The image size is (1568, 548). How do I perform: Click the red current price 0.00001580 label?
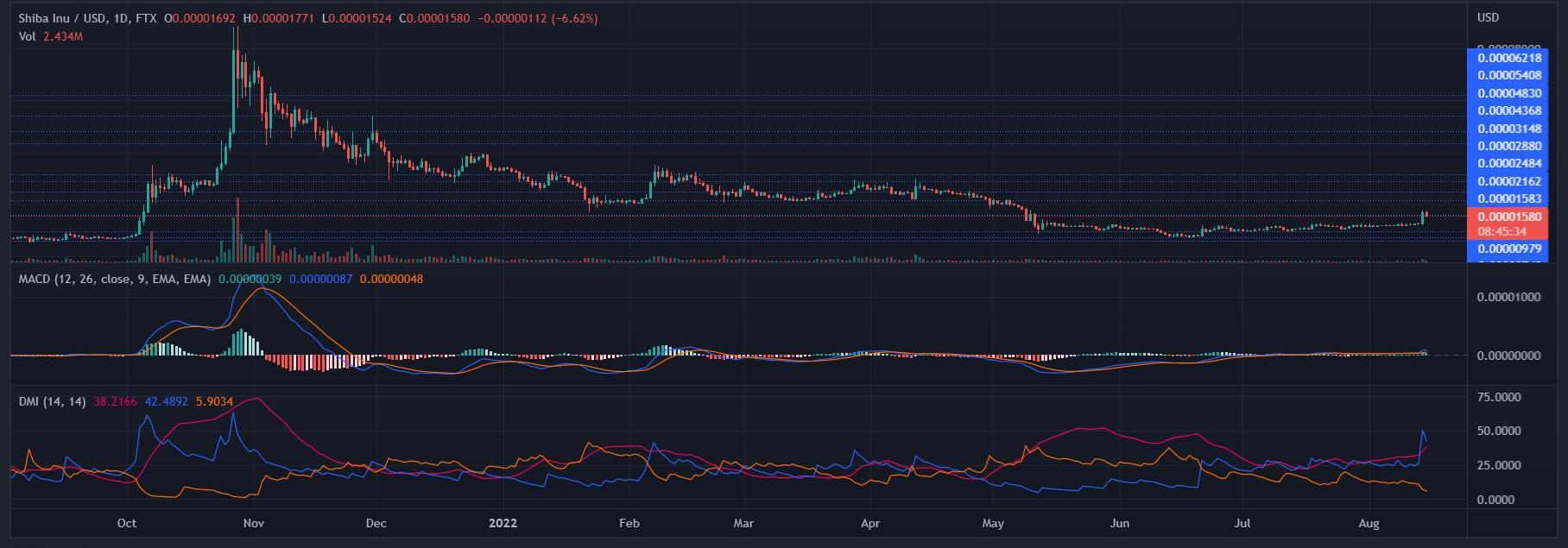[x=1508, y=217]
